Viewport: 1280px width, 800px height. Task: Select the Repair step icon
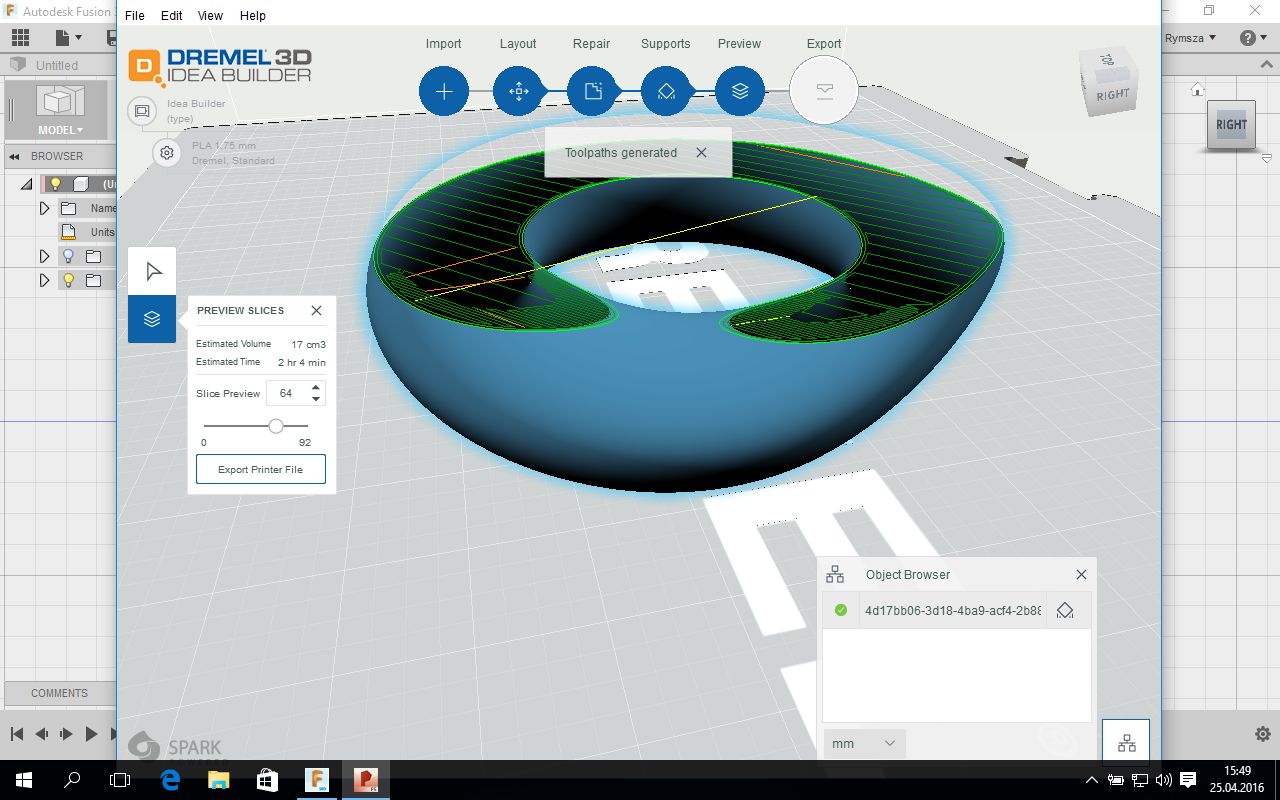click(592, 91)
